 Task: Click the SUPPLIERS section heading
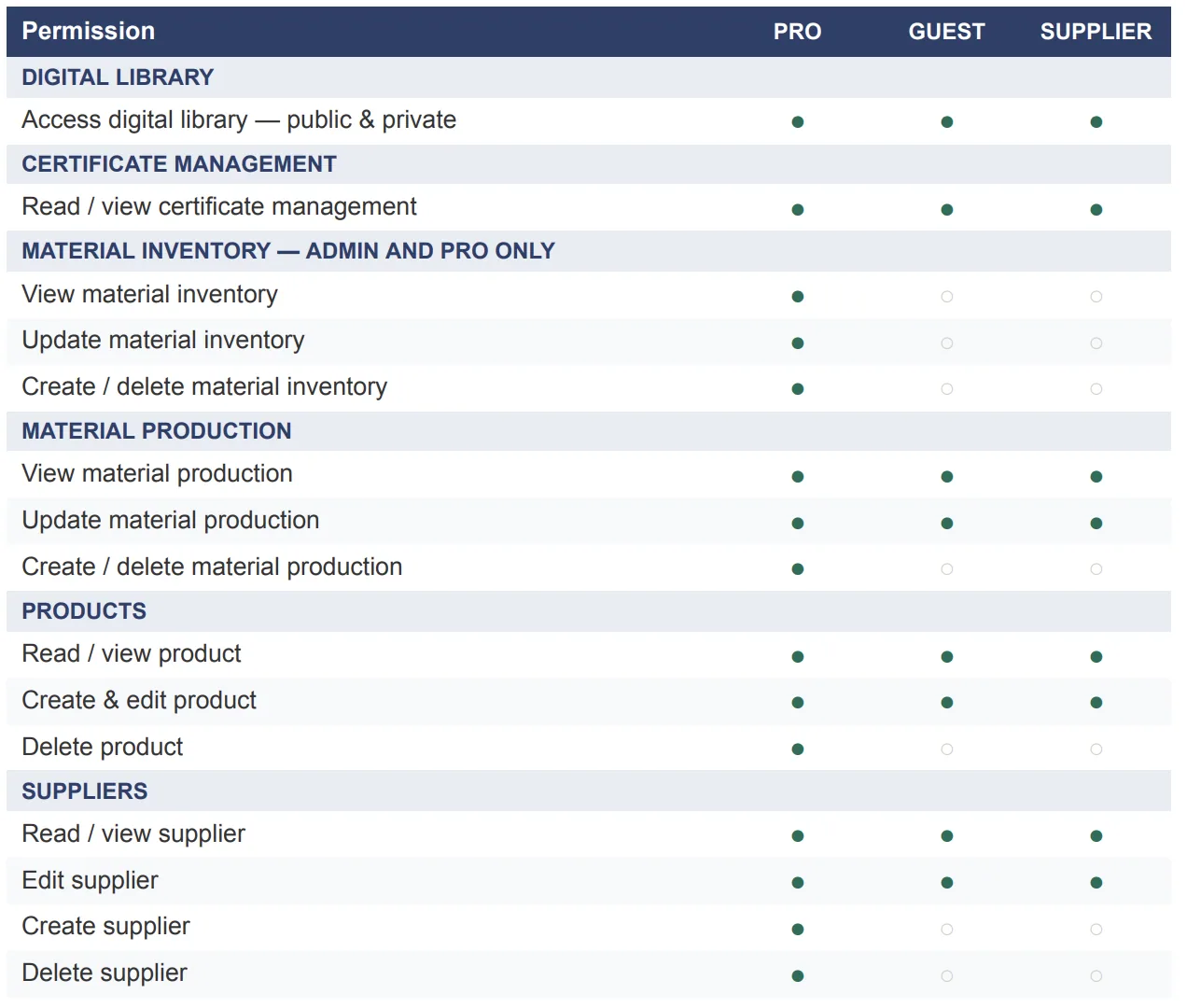[x=85, y=791]
